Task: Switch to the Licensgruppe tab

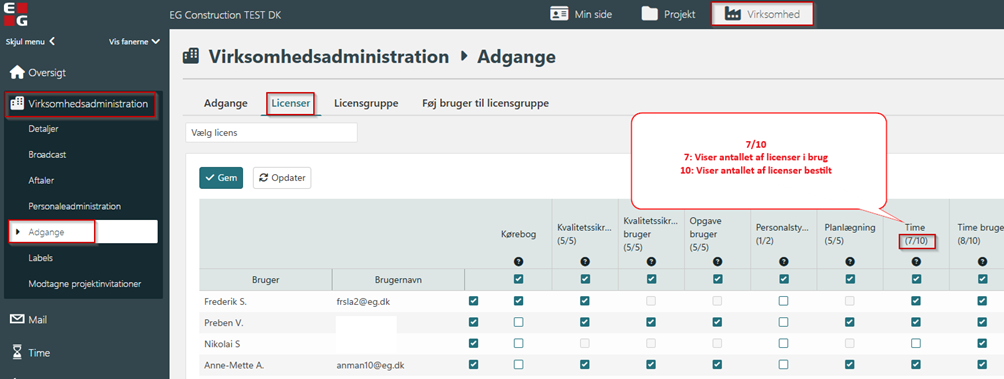Action: coord(366,103)
